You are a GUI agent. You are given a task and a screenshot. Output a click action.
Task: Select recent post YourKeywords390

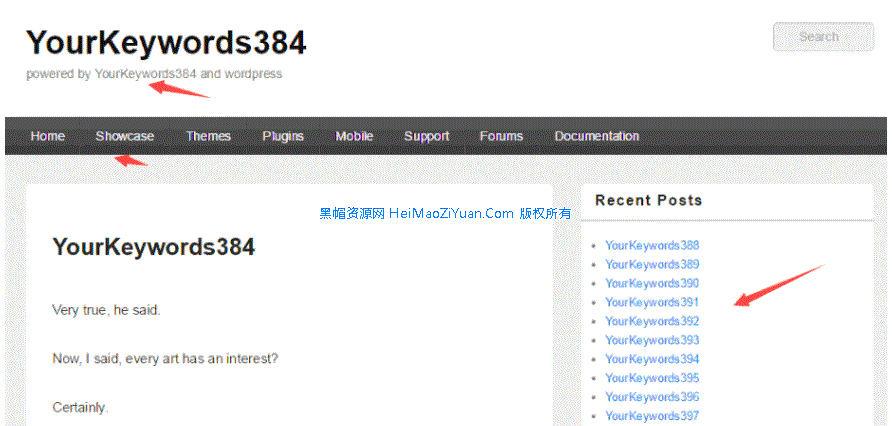(x=652, y=284)
